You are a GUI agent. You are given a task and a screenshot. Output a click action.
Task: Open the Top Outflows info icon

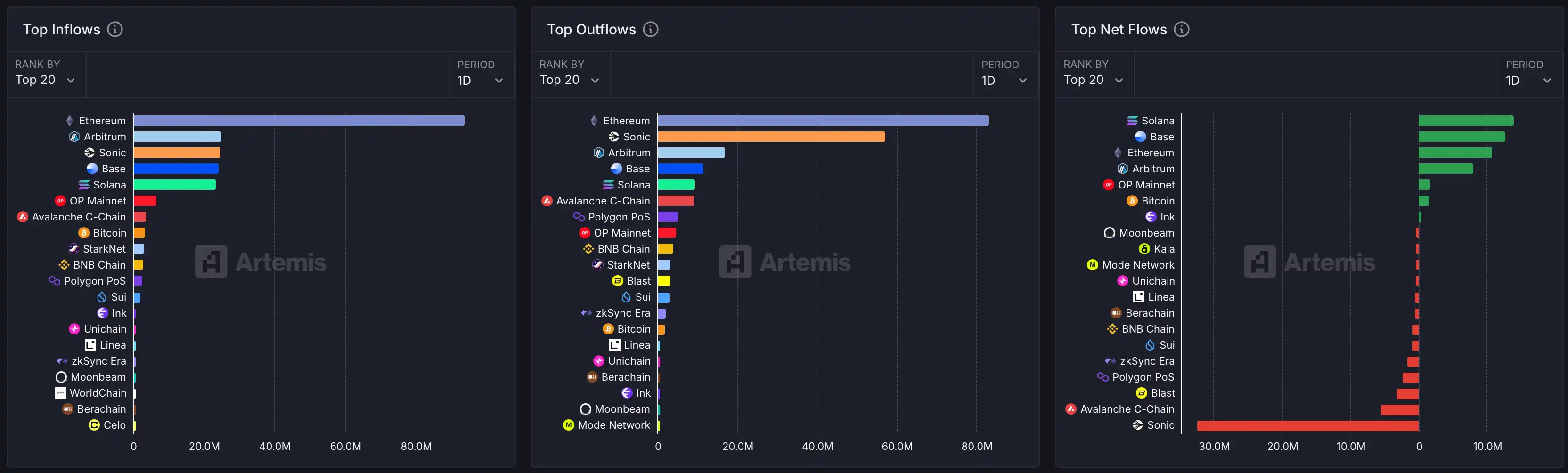coord(651,29)
